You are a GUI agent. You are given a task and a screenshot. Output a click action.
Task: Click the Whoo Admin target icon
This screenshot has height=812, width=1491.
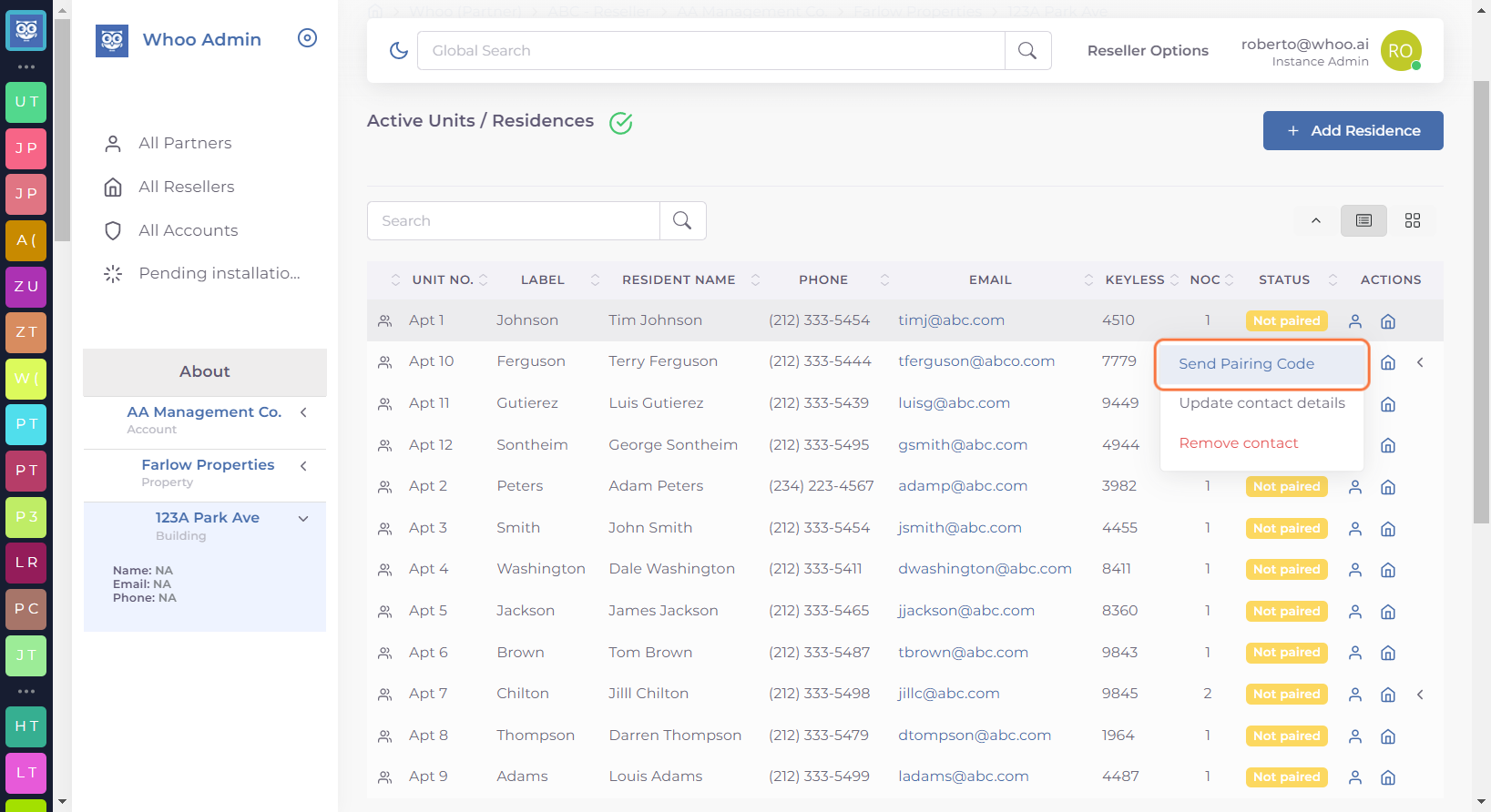(x=308, y=38)
